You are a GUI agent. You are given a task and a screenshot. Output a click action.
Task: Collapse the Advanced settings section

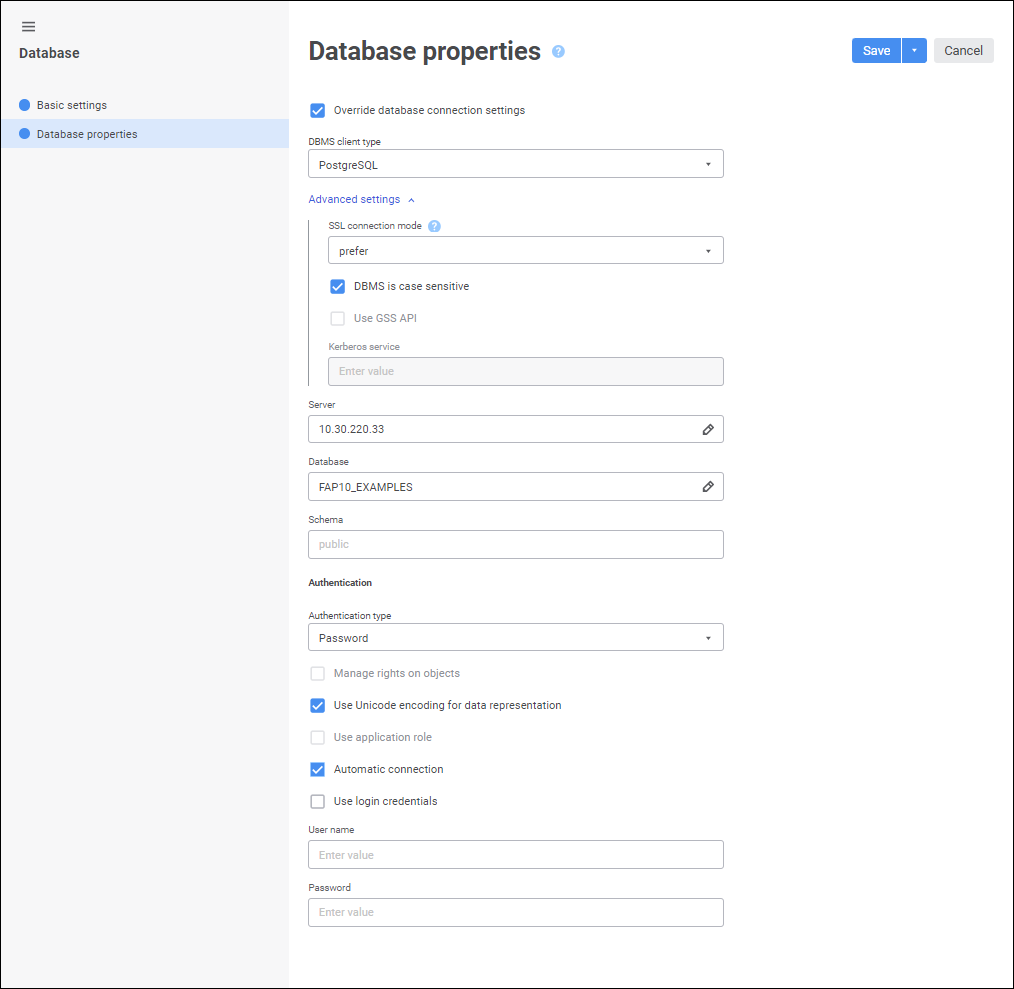point(361,199)
